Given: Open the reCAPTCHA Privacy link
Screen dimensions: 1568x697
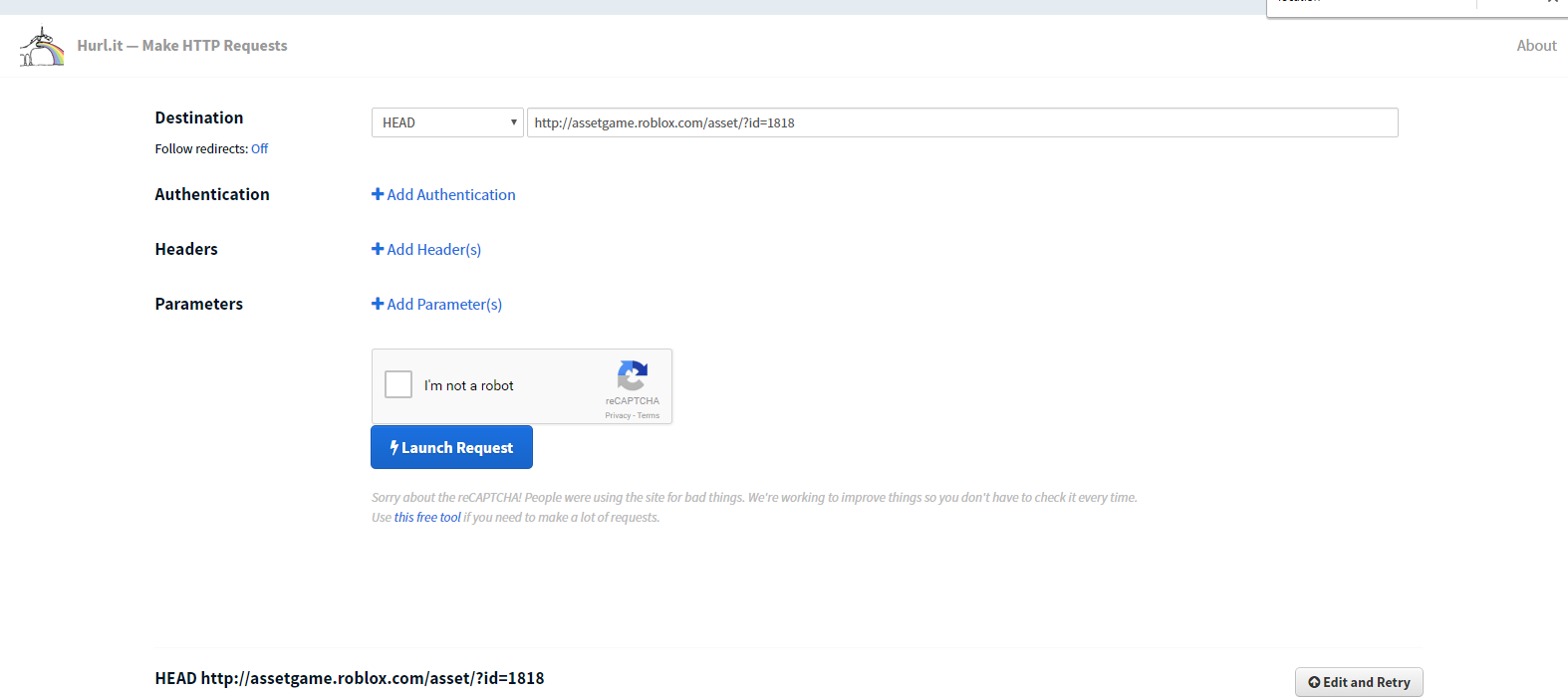Looking at the screenshot, I should point(618,415).
